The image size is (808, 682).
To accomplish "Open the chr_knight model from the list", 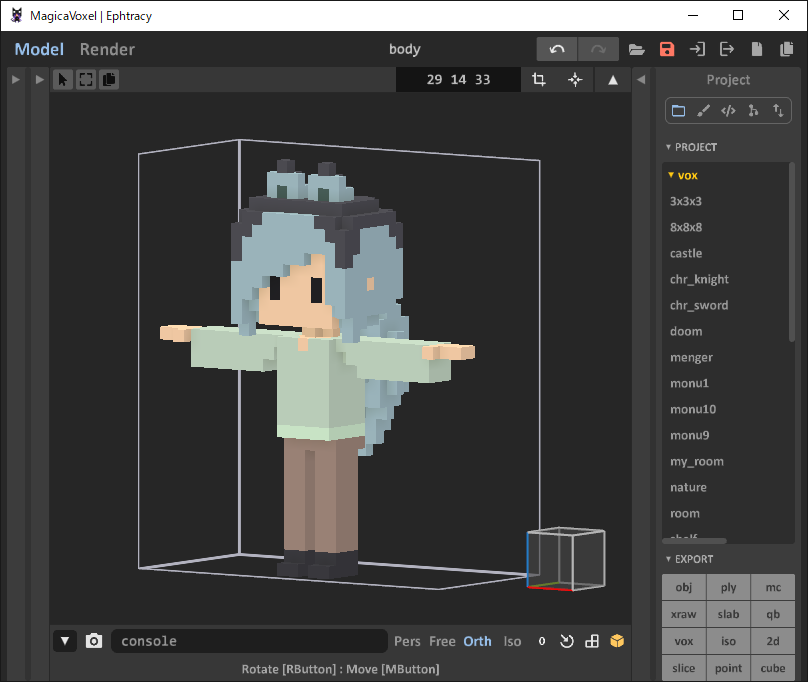I will click(x=699, y=279).
